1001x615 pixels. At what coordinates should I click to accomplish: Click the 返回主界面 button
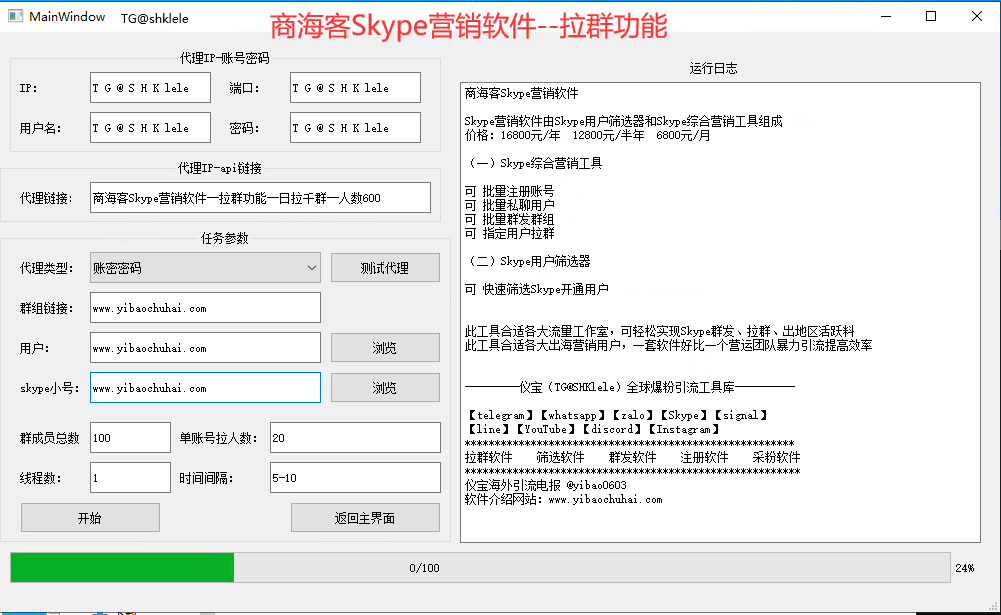pos(365,517)
